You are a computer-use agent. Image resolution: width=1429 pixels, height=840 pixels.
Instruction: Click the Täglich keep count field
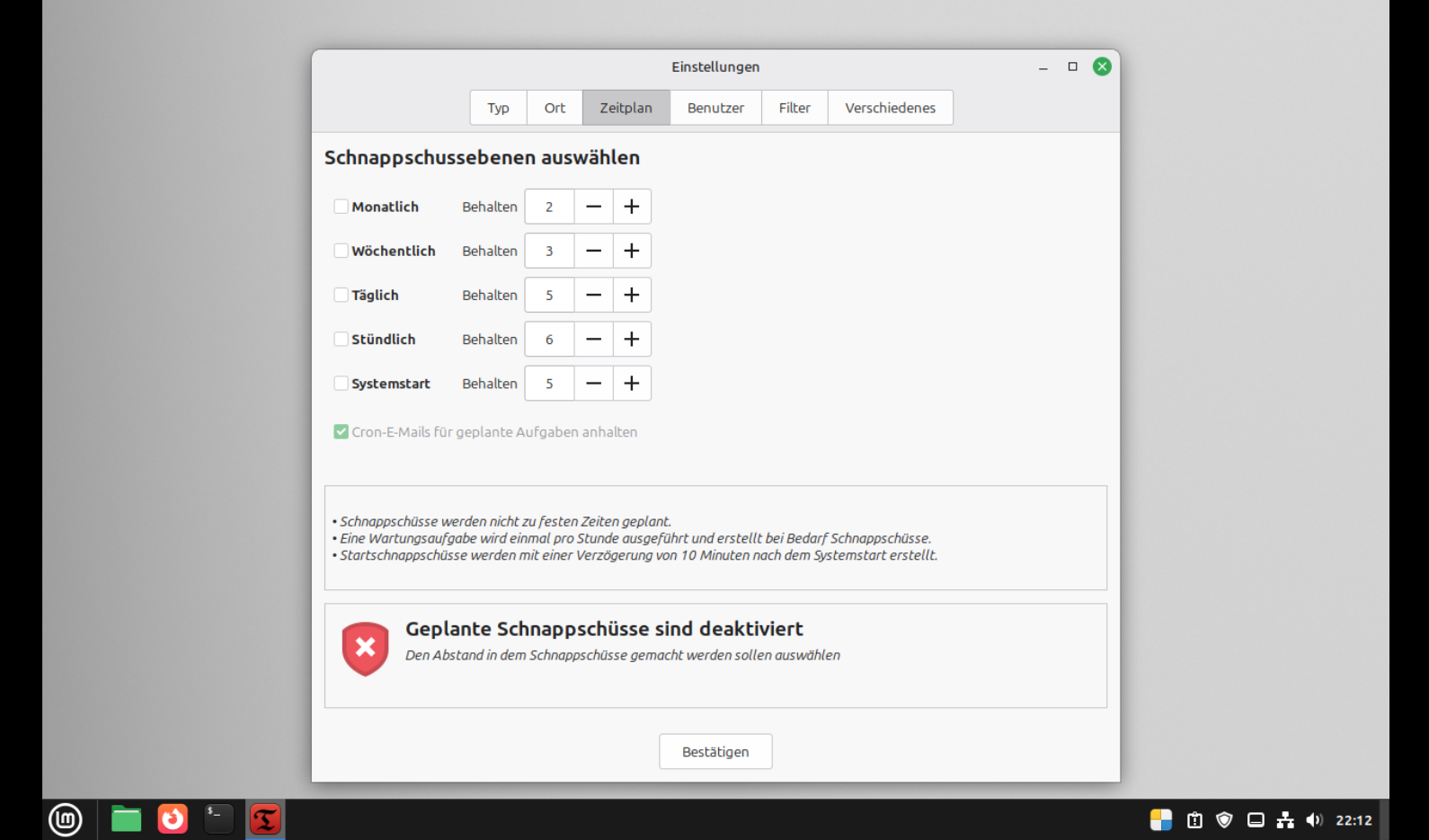[x=549, y=296]
